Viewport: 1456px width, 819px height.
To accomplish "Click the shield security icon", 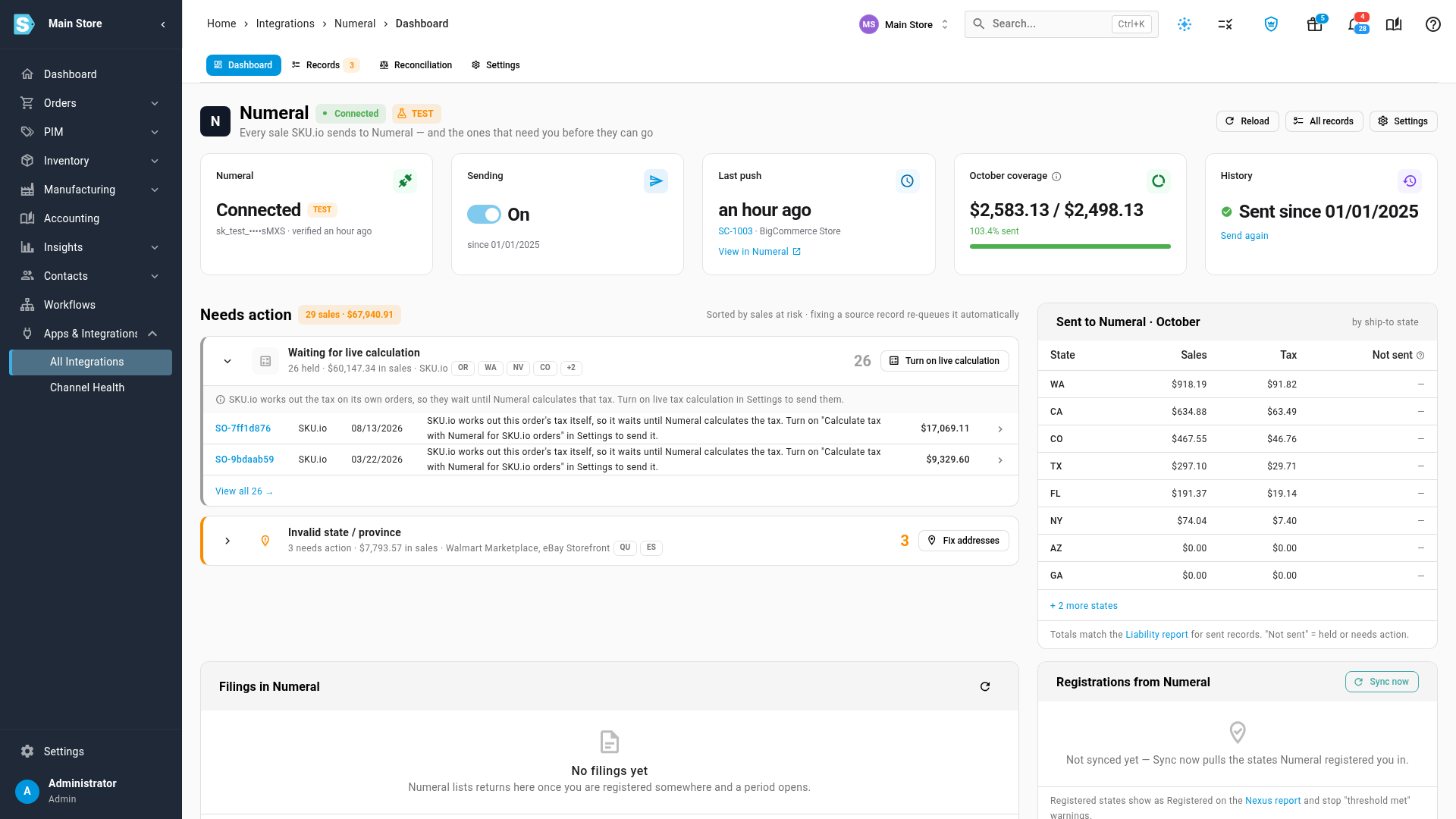I will pos(1272,24).
